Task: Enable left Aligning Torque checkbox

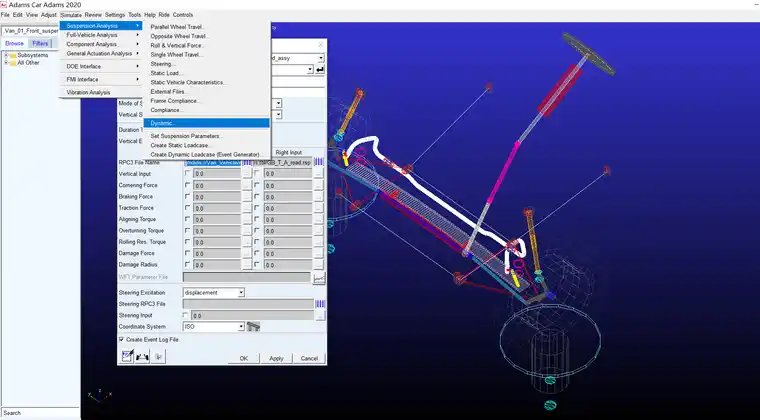Action: [x=188, y=219]
